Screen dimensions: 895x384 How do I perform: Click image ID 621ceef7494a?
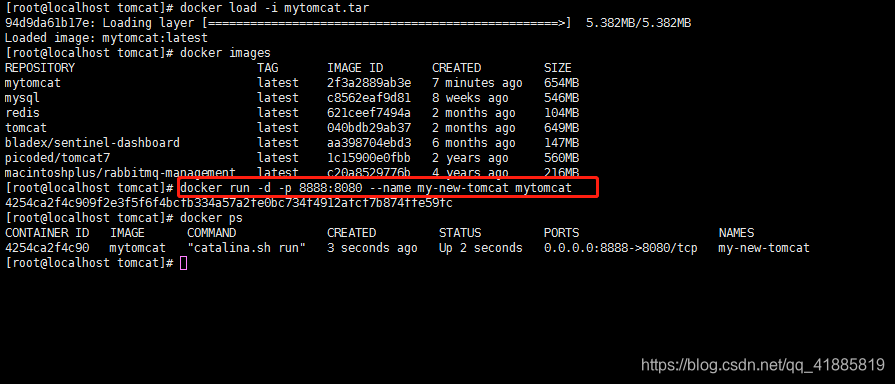(x=369, y=112)
